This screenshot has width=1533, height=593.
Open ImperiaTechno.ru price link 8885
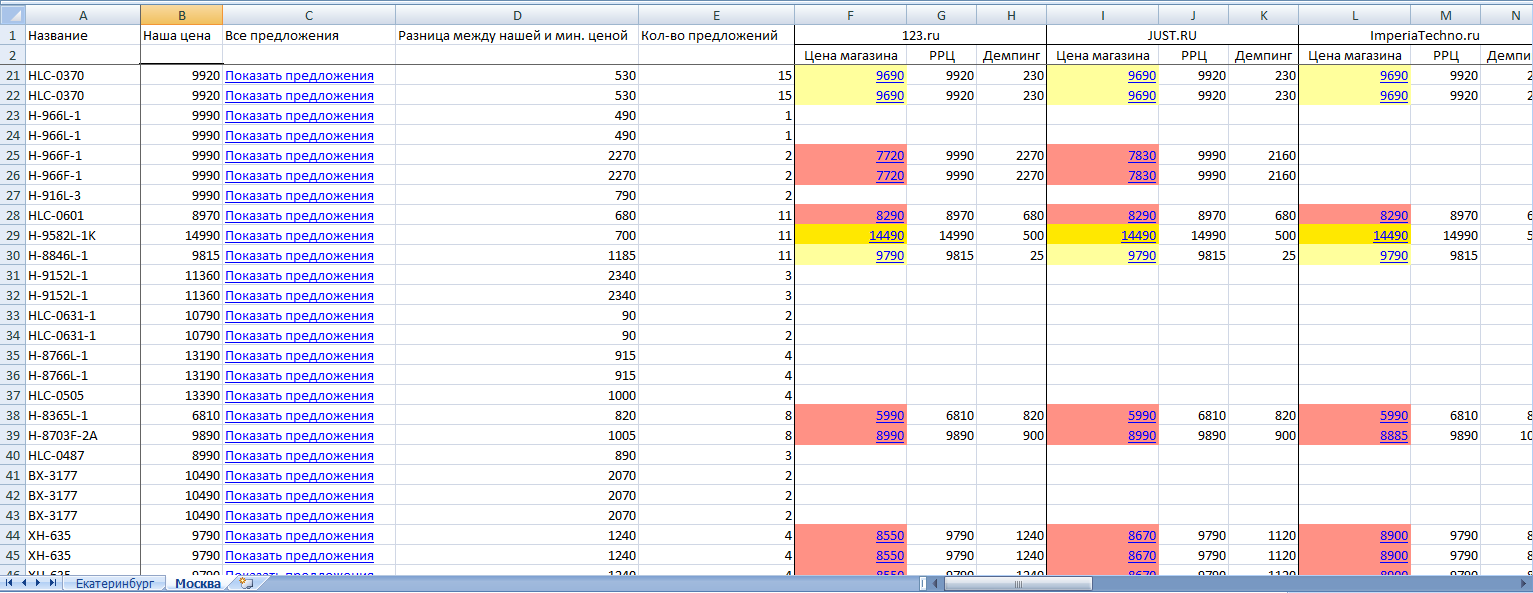point(1393,436)
